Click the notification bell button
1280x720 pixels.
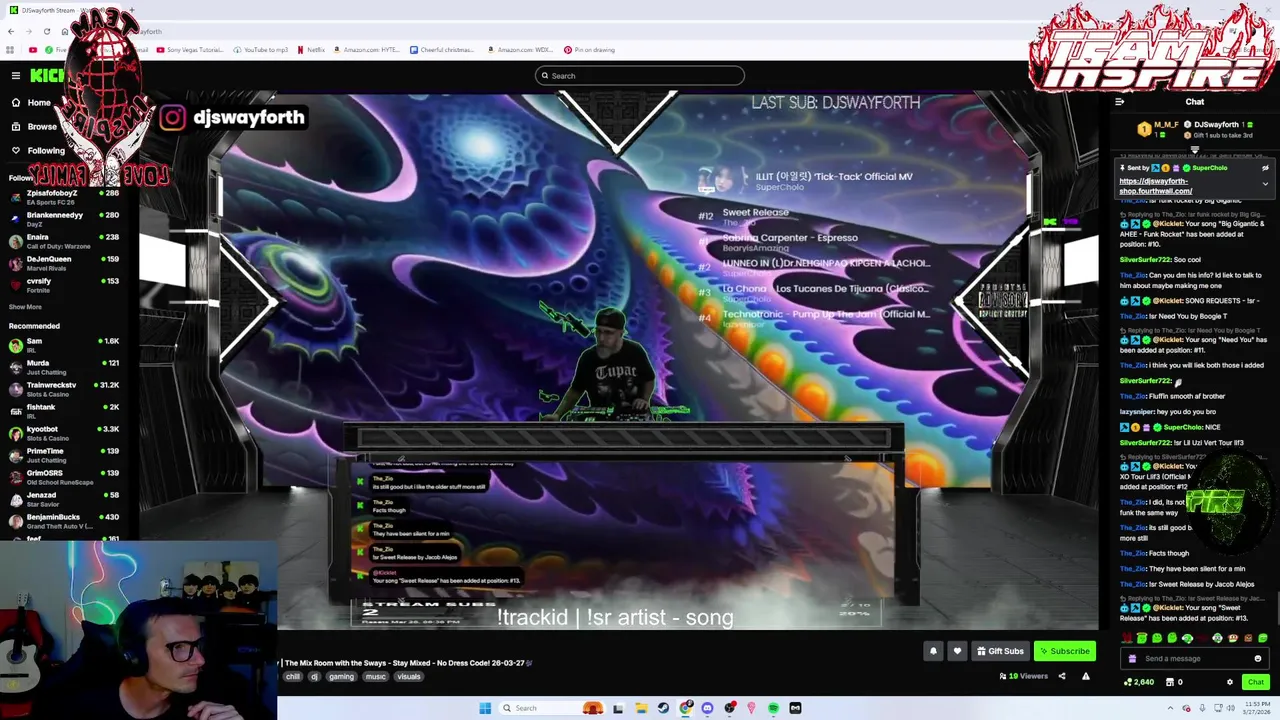[933, 651]
